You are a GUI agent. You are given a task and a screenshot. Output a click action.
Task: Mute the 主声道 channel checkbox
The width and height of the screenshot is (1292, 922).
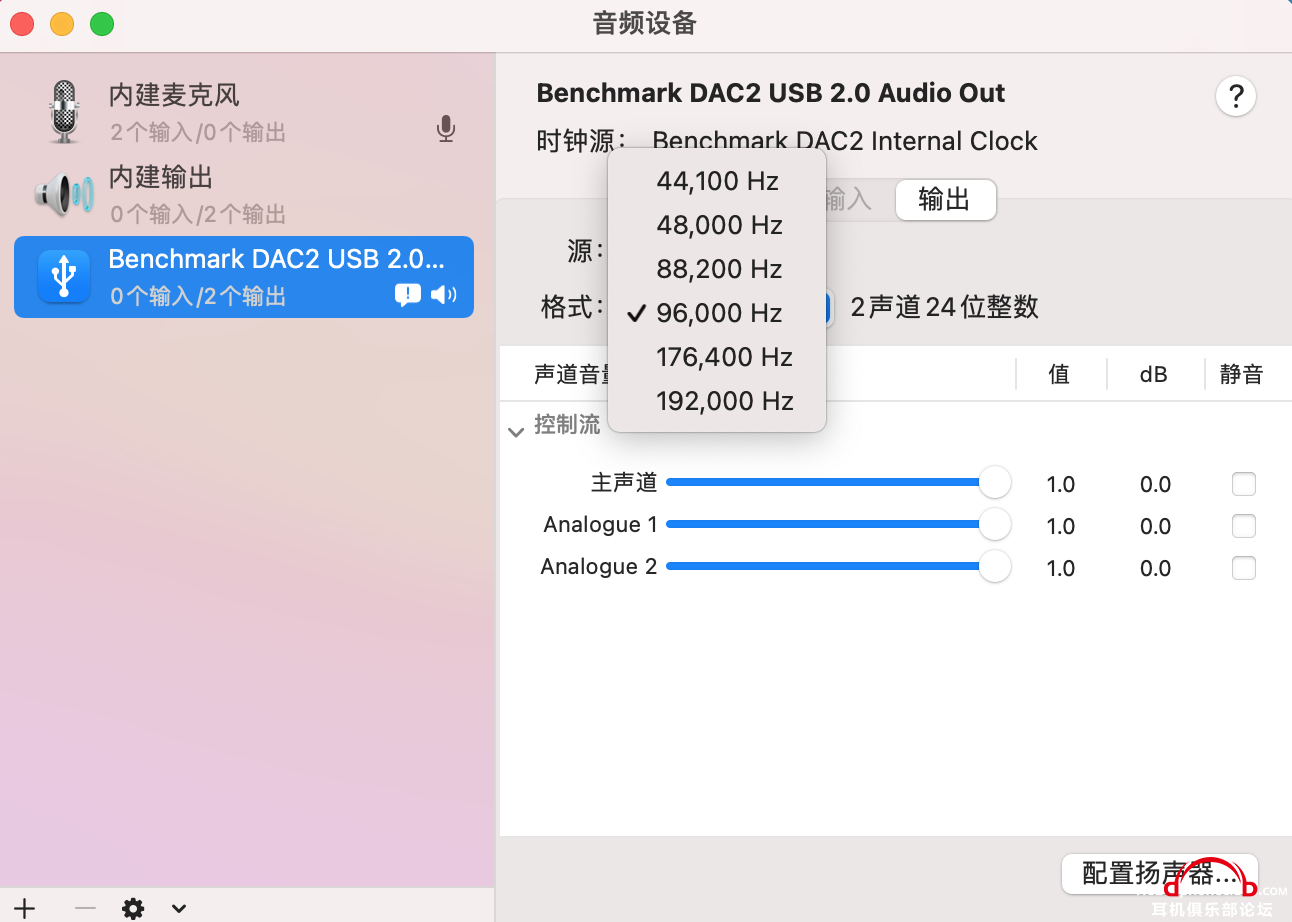point(1244,484)
